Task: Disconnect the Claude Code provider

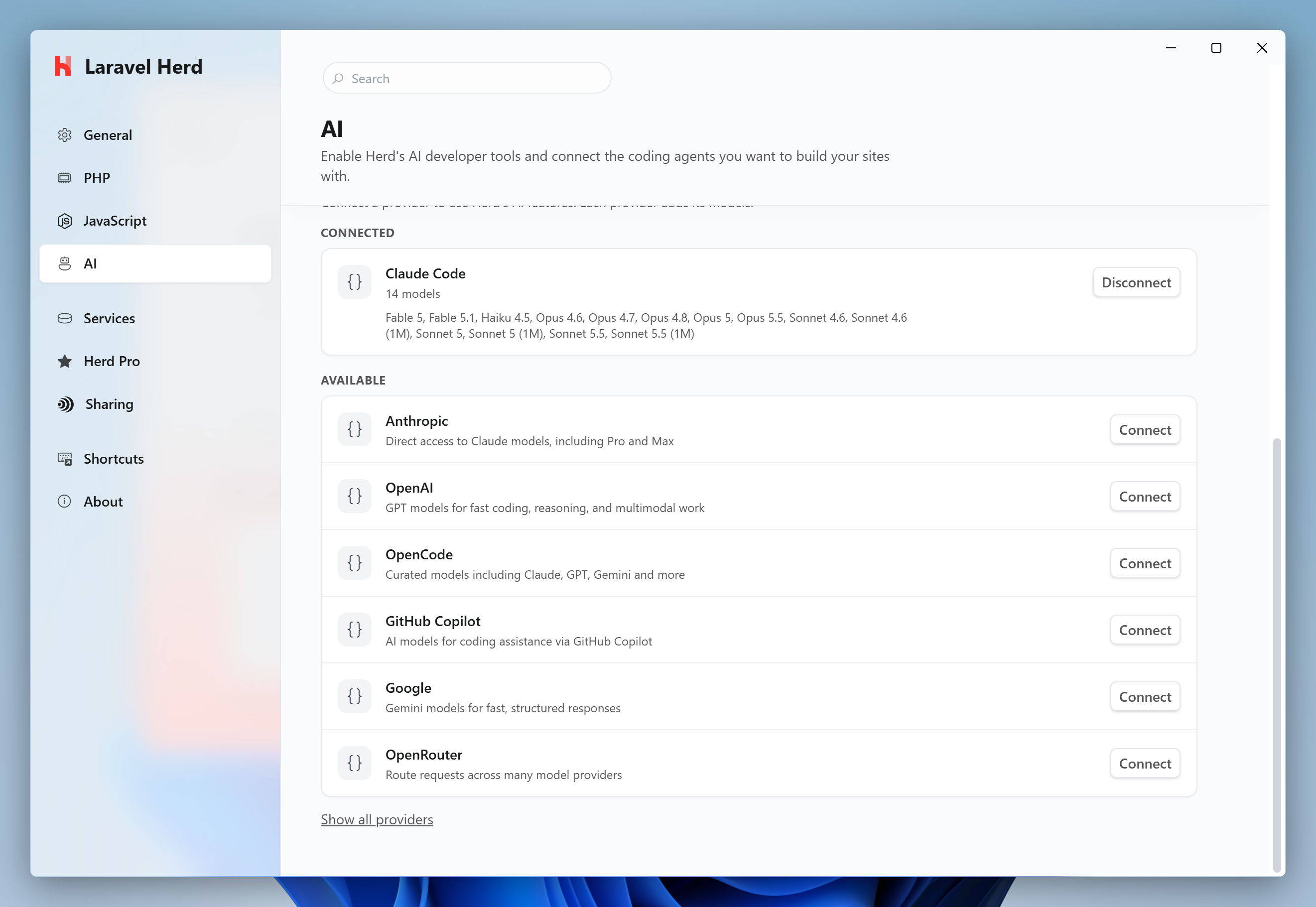Action: (x=1137, y=282)
